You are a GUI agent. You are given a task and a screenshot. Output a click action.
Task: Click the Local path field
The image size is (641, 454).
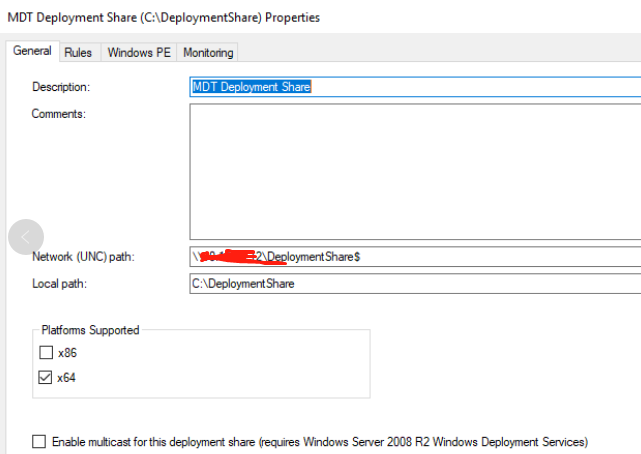(415, 284)
